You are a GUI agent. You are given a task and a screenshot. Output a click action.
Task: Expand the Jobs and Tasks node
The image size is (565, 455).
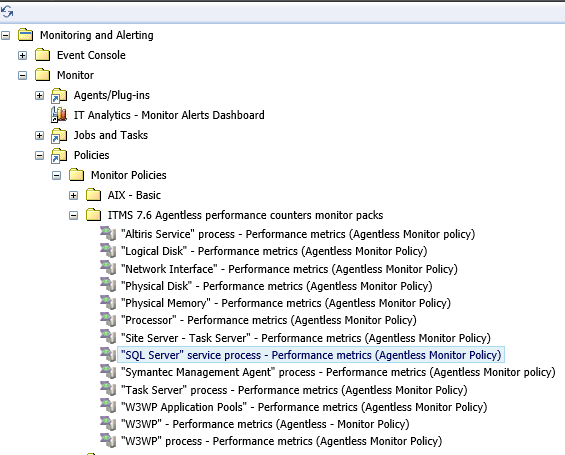pyautogui.click(x=40, y=135)
